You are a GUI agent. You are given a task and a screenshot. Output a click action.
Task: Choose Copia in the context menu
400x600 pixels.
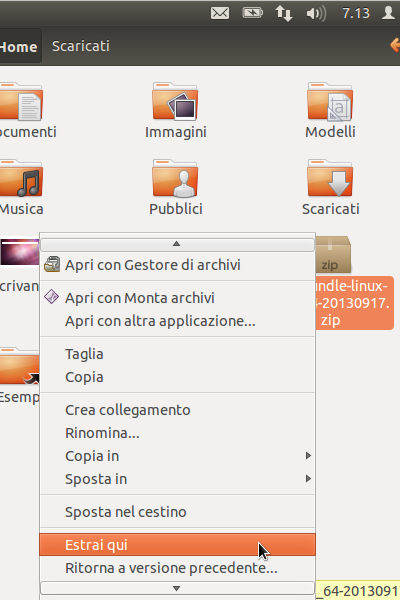[x=177, y=377]
